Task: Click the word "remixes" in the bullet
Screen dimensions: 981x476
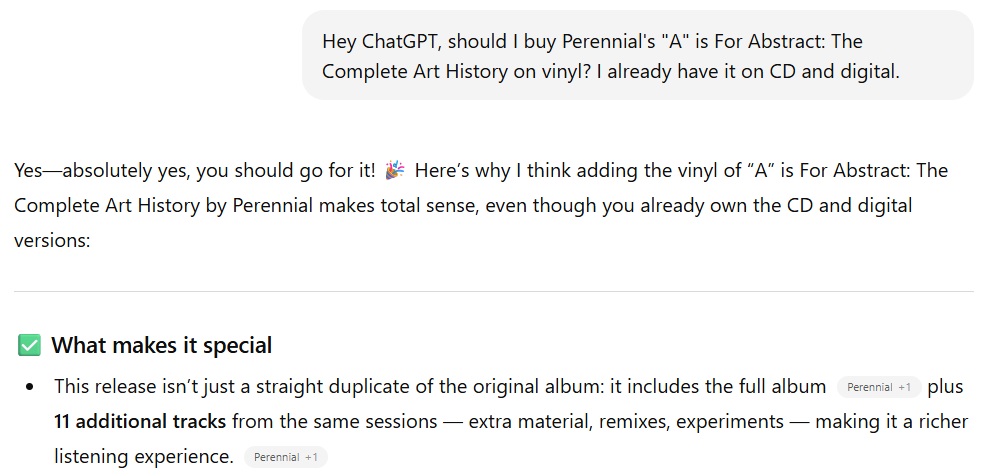Action: 632,422
